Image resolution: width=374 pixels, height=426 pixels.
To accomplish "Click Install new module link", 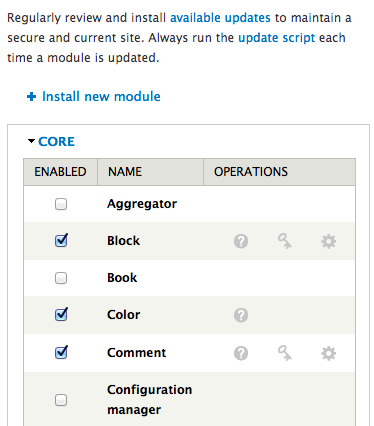I will (x=101, y=97).
